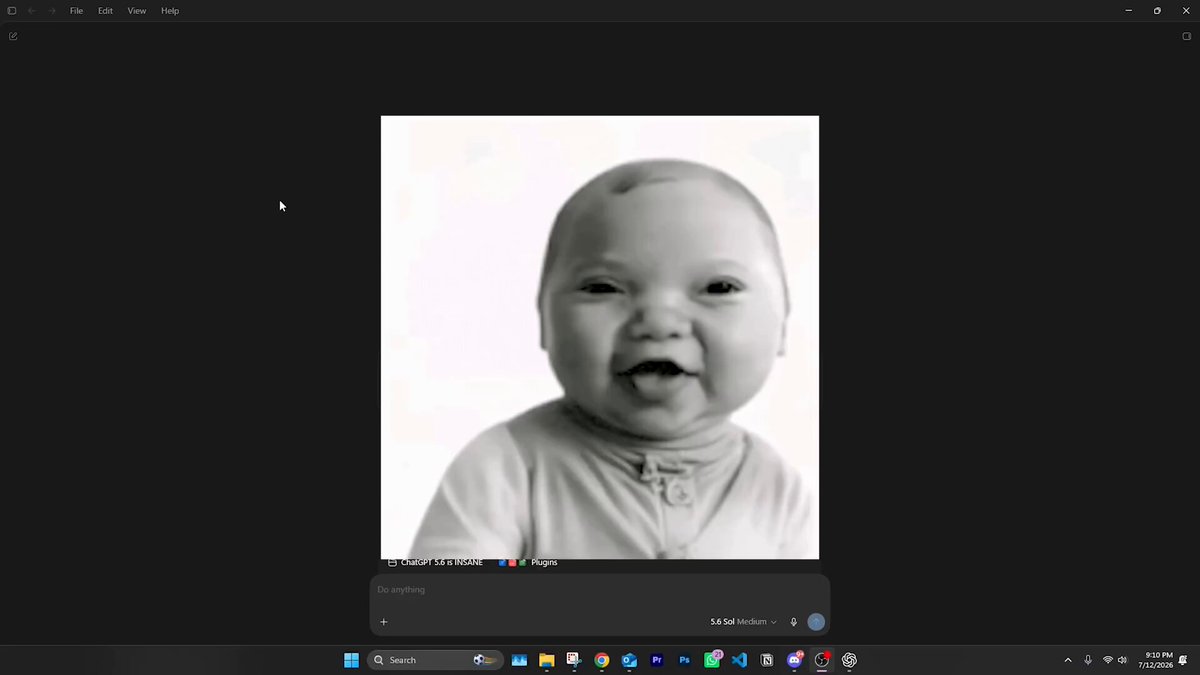The height and width of the screenshot is (675, 1200).
Task: Open the Plugins shortcut
Action: coord(528,563)
